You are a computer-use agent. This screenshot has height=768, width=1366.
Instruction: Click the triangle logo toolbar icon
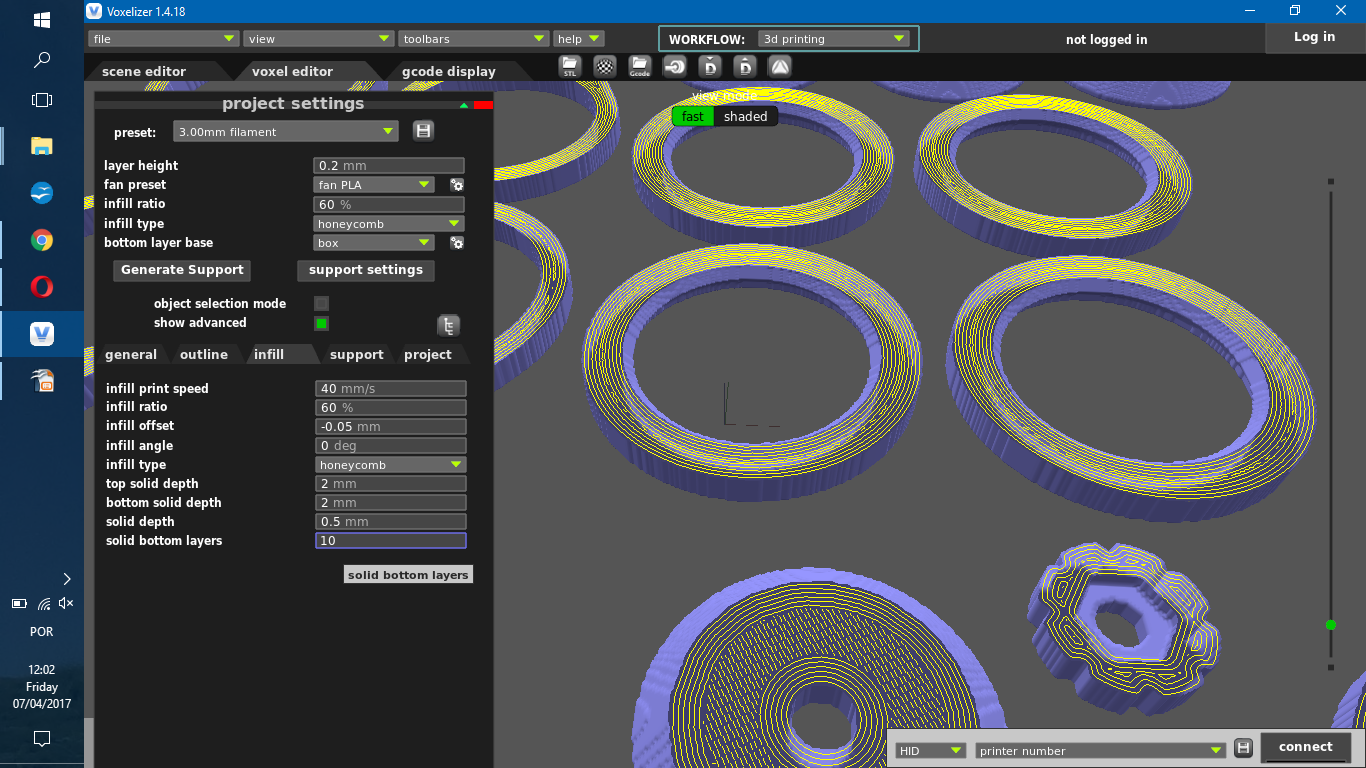[x=780, y=67]
